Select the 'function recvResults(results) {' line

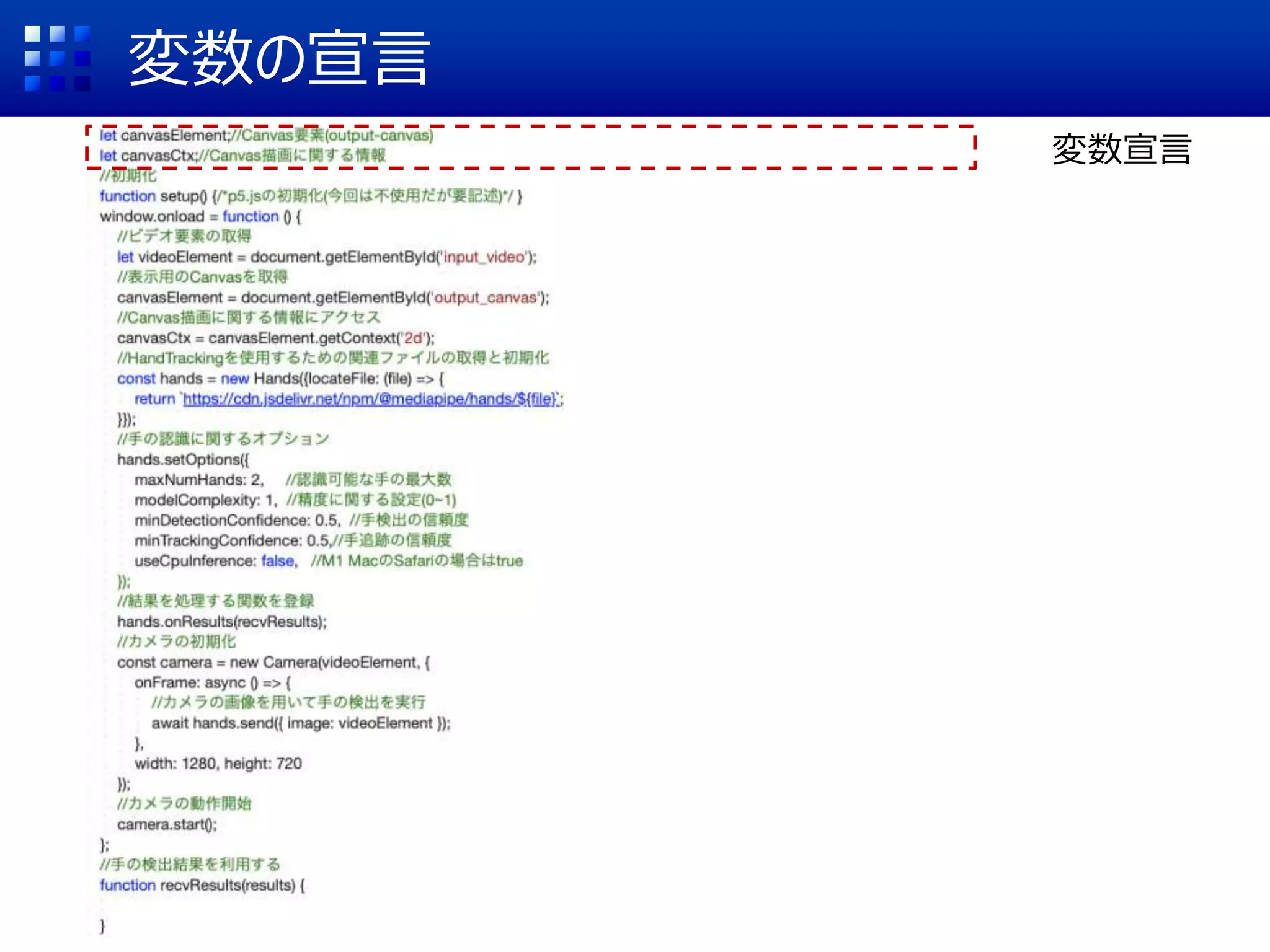pyautogui.click(x=203, y=885)
